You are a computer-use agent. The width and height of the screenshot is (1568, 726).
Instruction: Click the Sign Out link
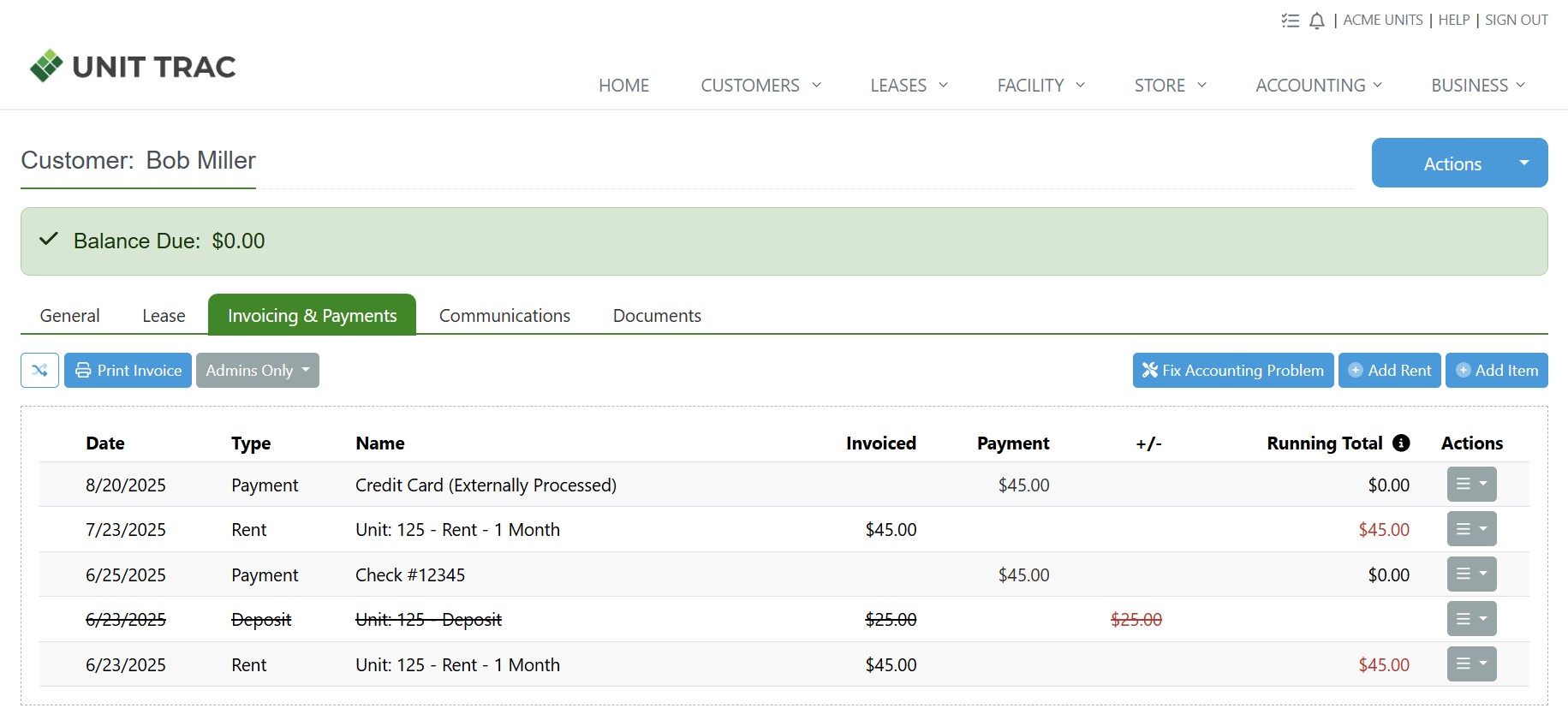point(1516,21)
